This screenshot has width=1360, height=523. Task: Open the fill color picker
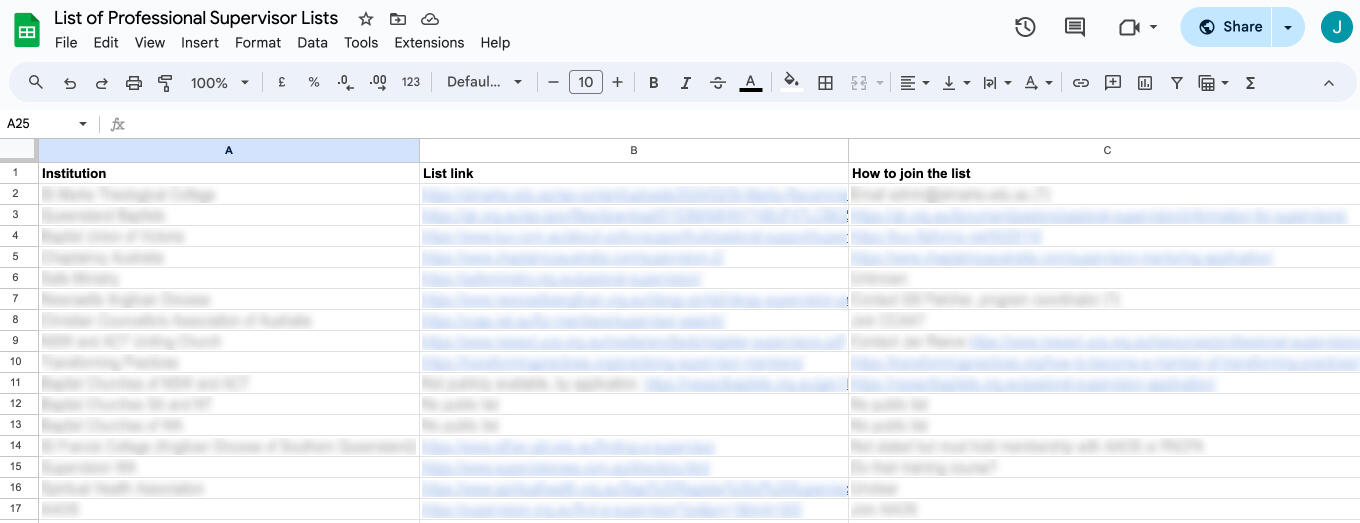coord(791,83)
